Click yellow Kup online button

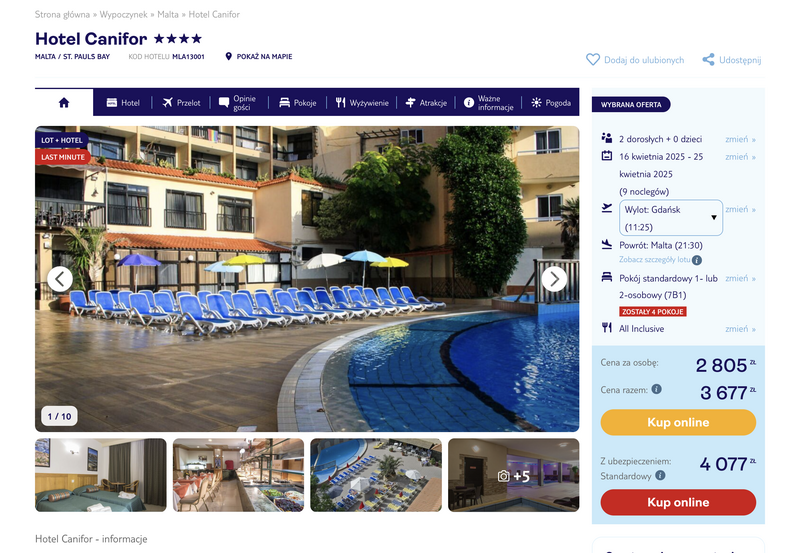pos(678,422)
